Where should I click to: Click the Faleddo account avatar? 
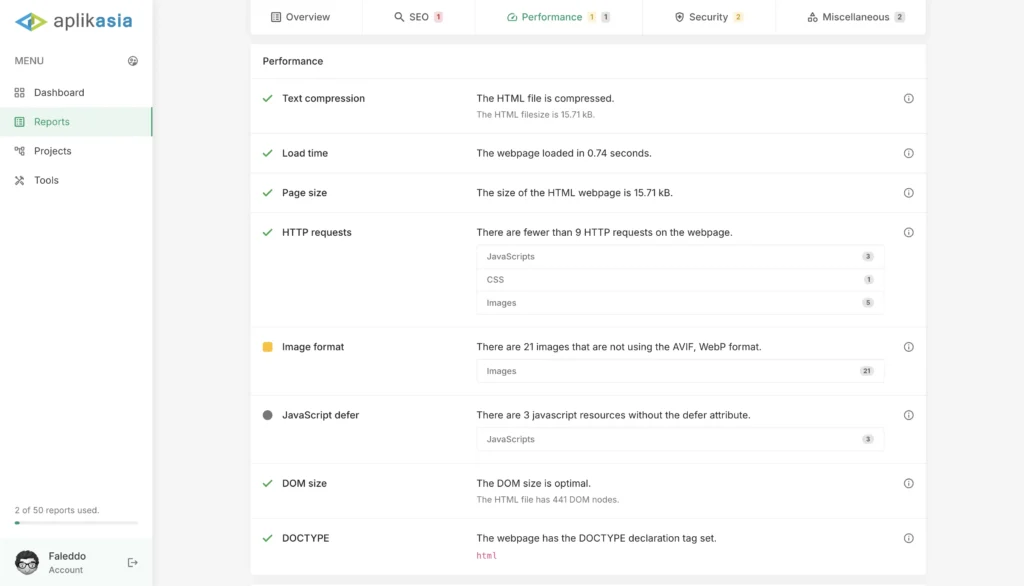pyautogui.click(x=28, y=562)
